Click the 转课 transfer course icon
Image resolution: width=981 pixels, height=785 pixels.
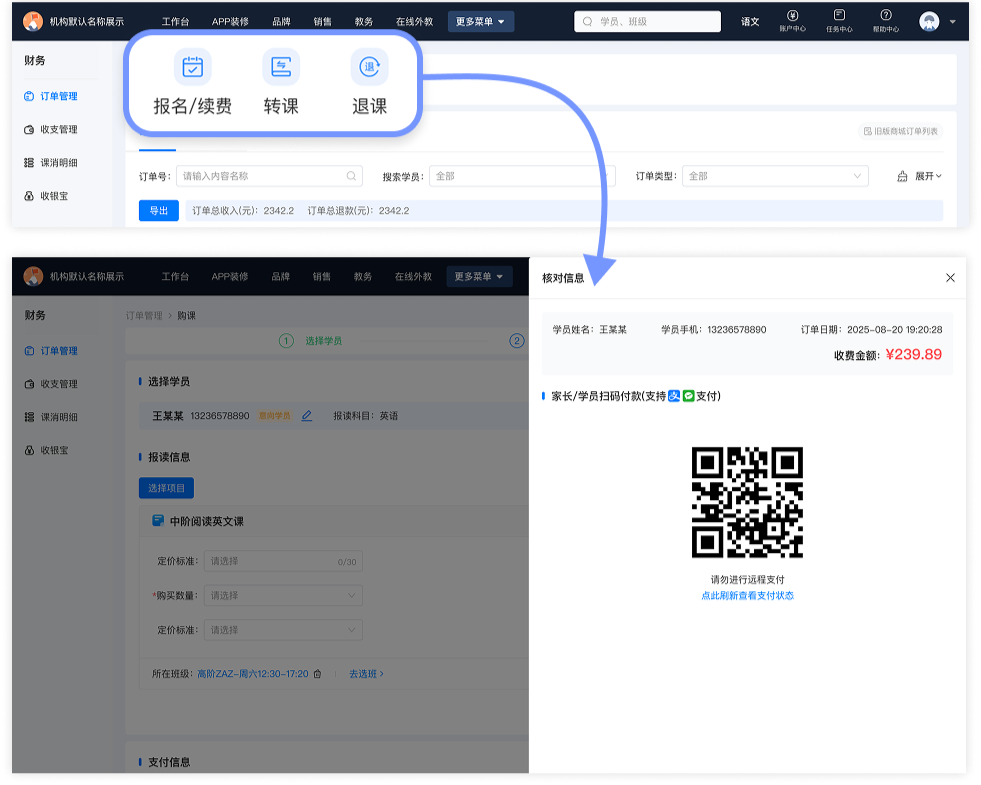(x=280, y=68)
